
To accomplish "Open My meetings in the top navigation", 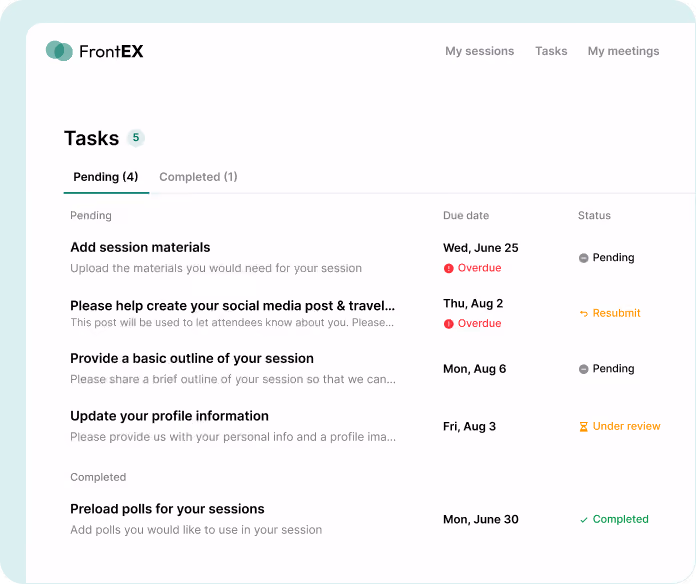I will point(623,51).
